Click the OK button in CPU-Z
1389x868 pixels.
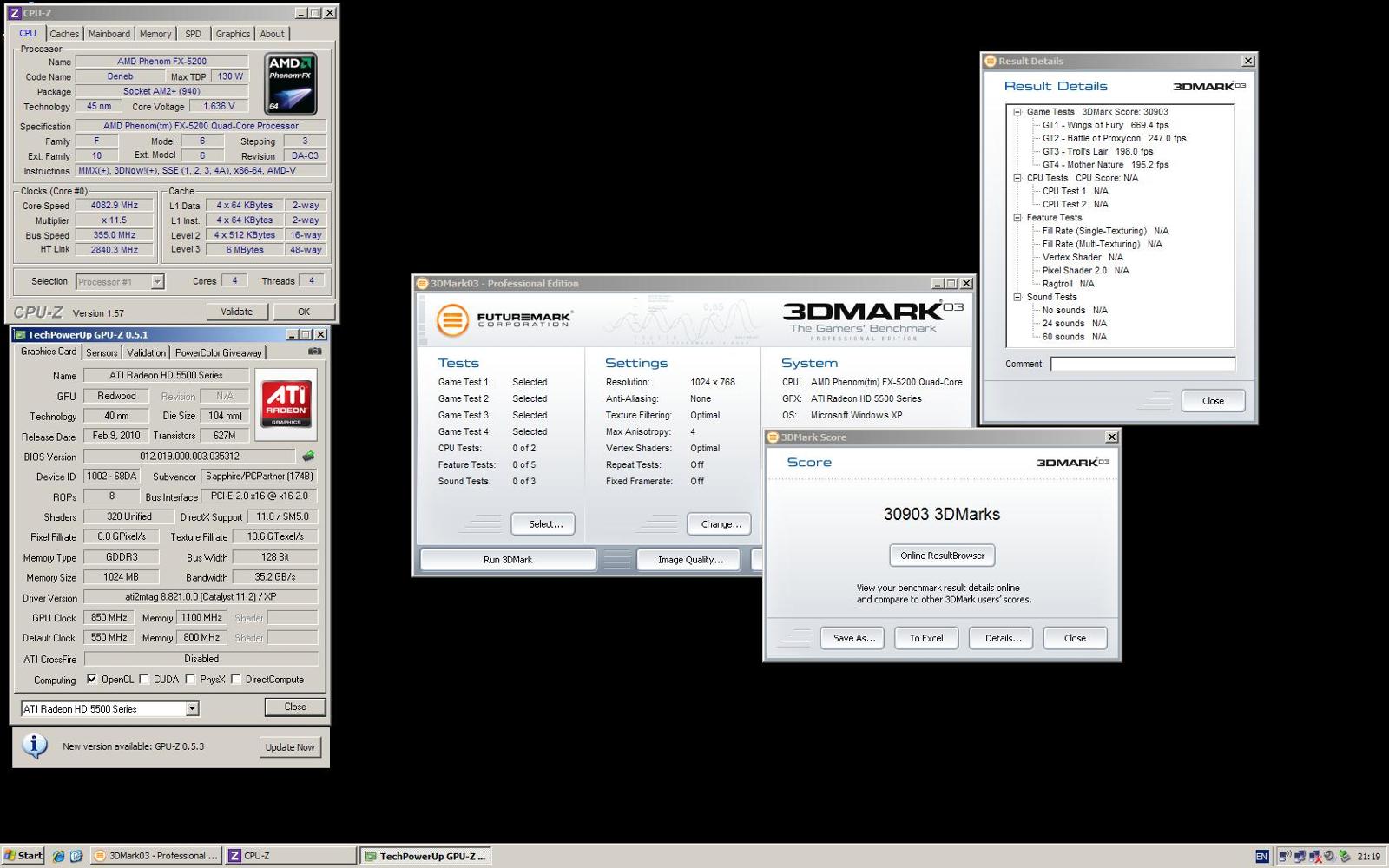tap(304, 312)
